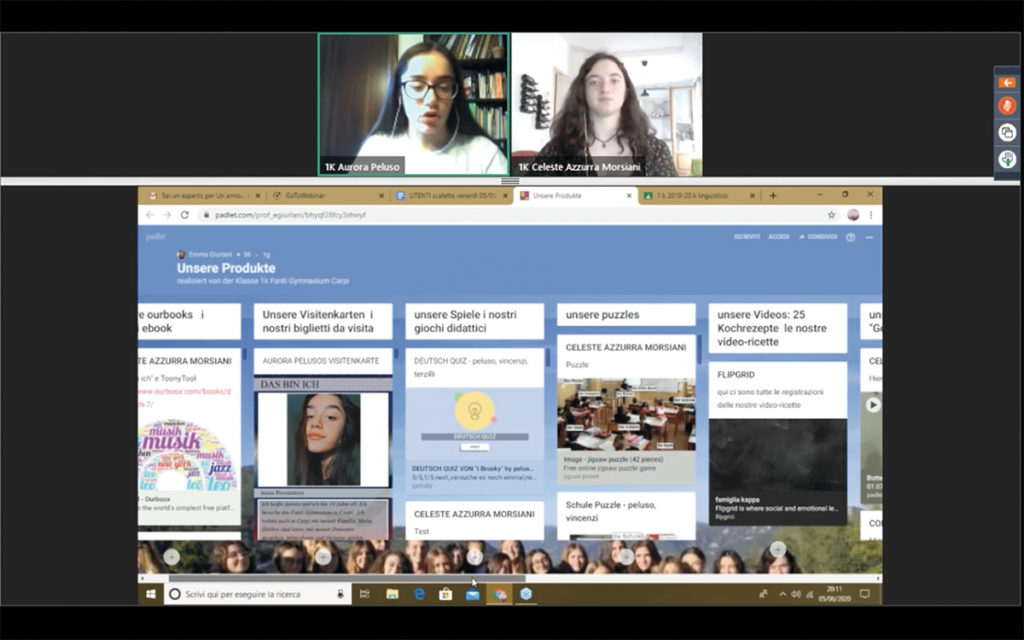Expand the hidden system tray icons chevron
1024x640 pixels.
pyautogui.click(x=782, y=594)
